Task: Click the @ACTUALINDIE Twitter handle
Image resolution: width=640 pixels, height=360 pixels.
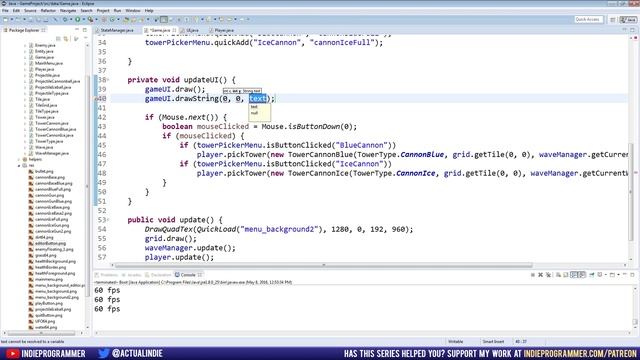Action: tap(137, 353)
